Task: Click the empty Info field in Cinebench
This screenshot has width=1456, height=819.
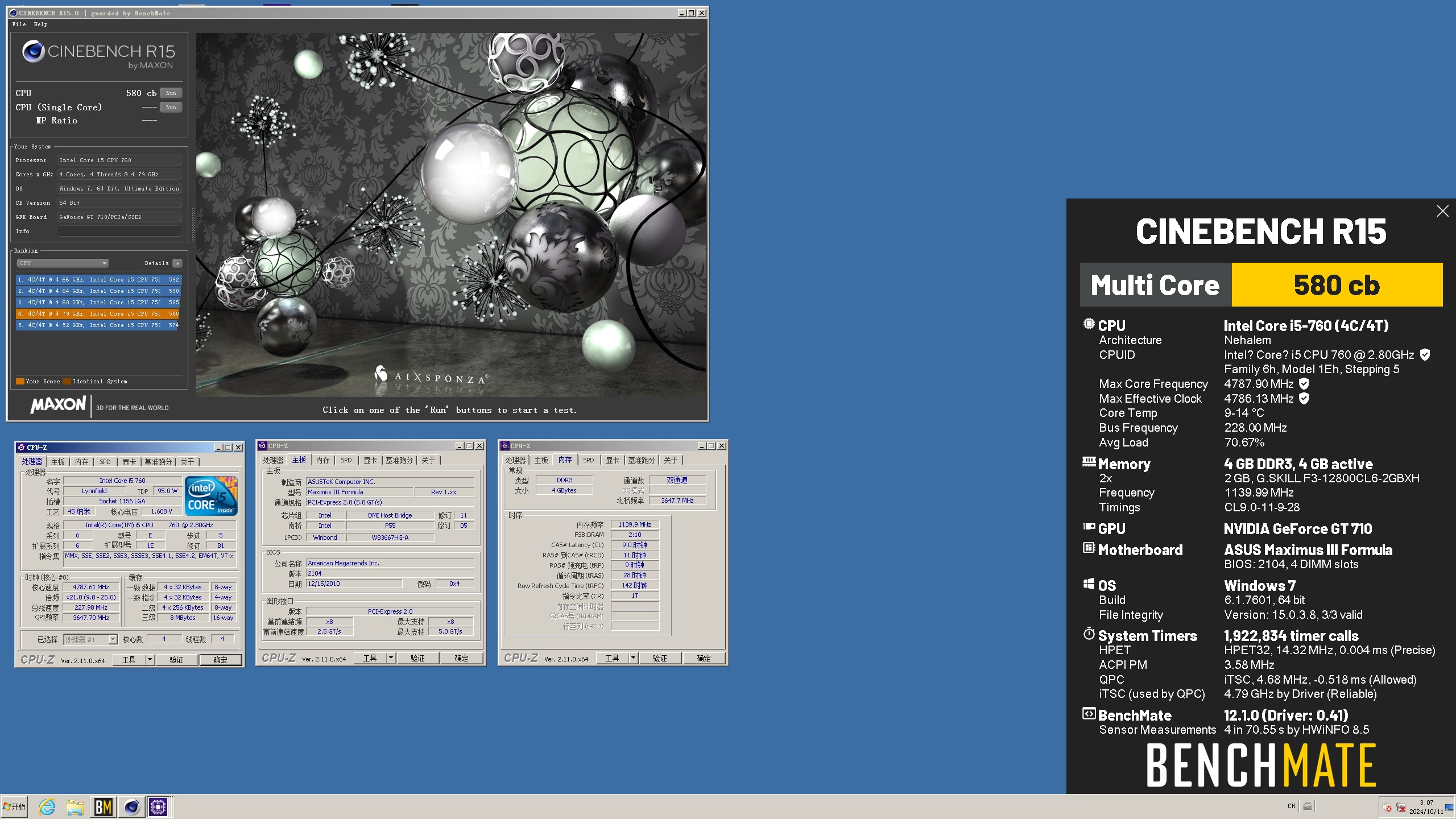Action: 119,231
